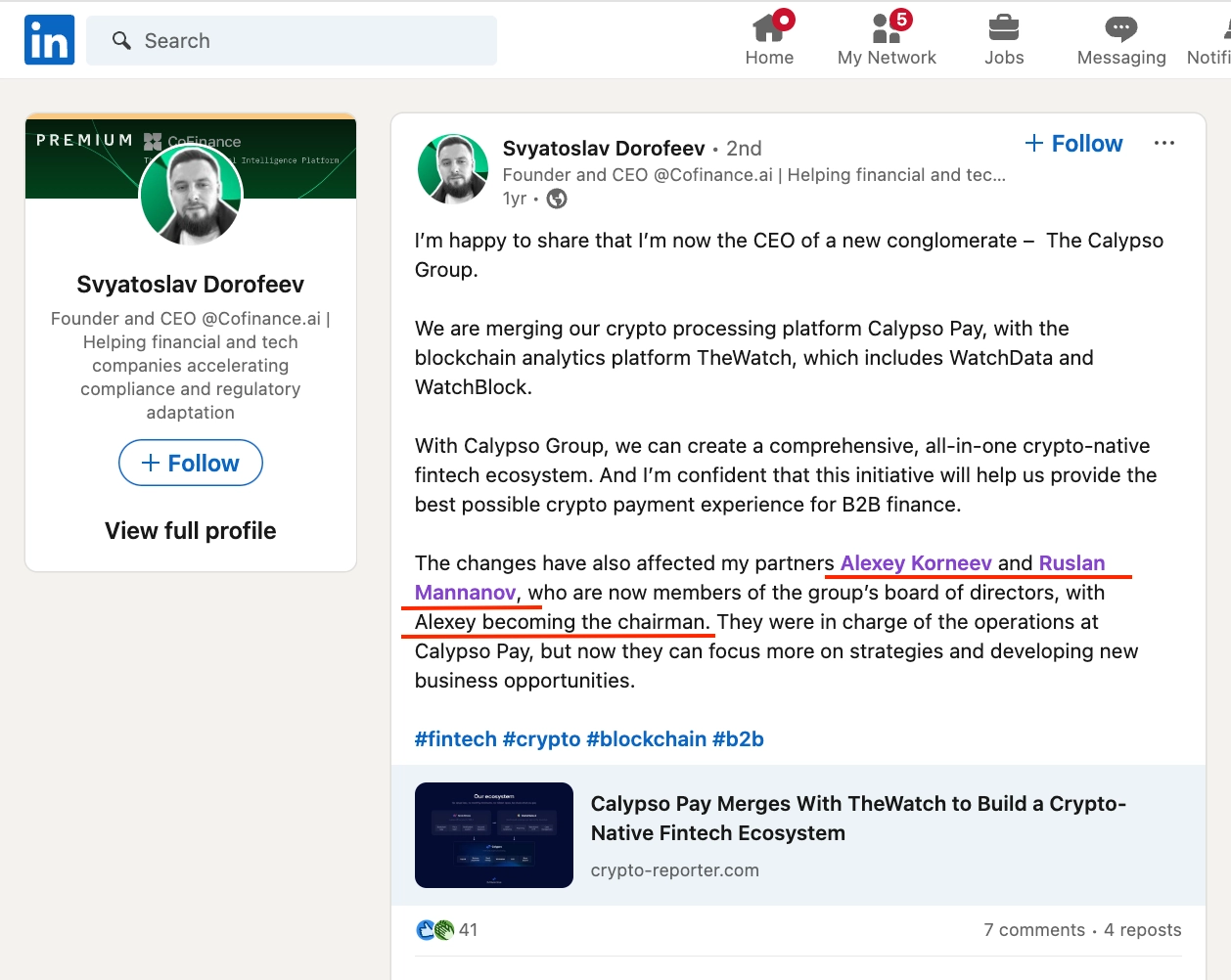Viewport: 1231px width, 980px height.
Task: Select the #blockchain hashtag
Action: [x=646, y=739]
